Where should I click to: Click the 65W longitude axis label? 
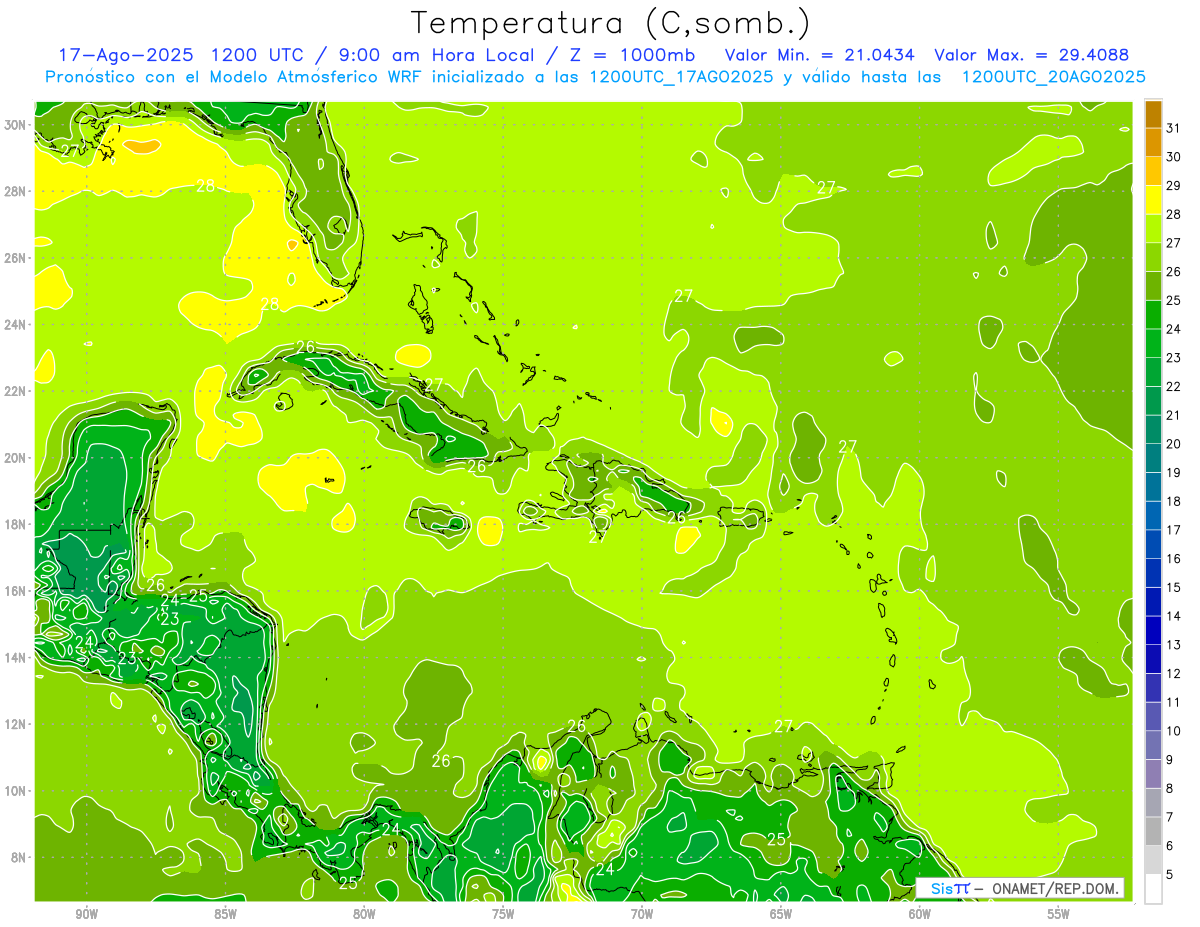coord(781,914)
